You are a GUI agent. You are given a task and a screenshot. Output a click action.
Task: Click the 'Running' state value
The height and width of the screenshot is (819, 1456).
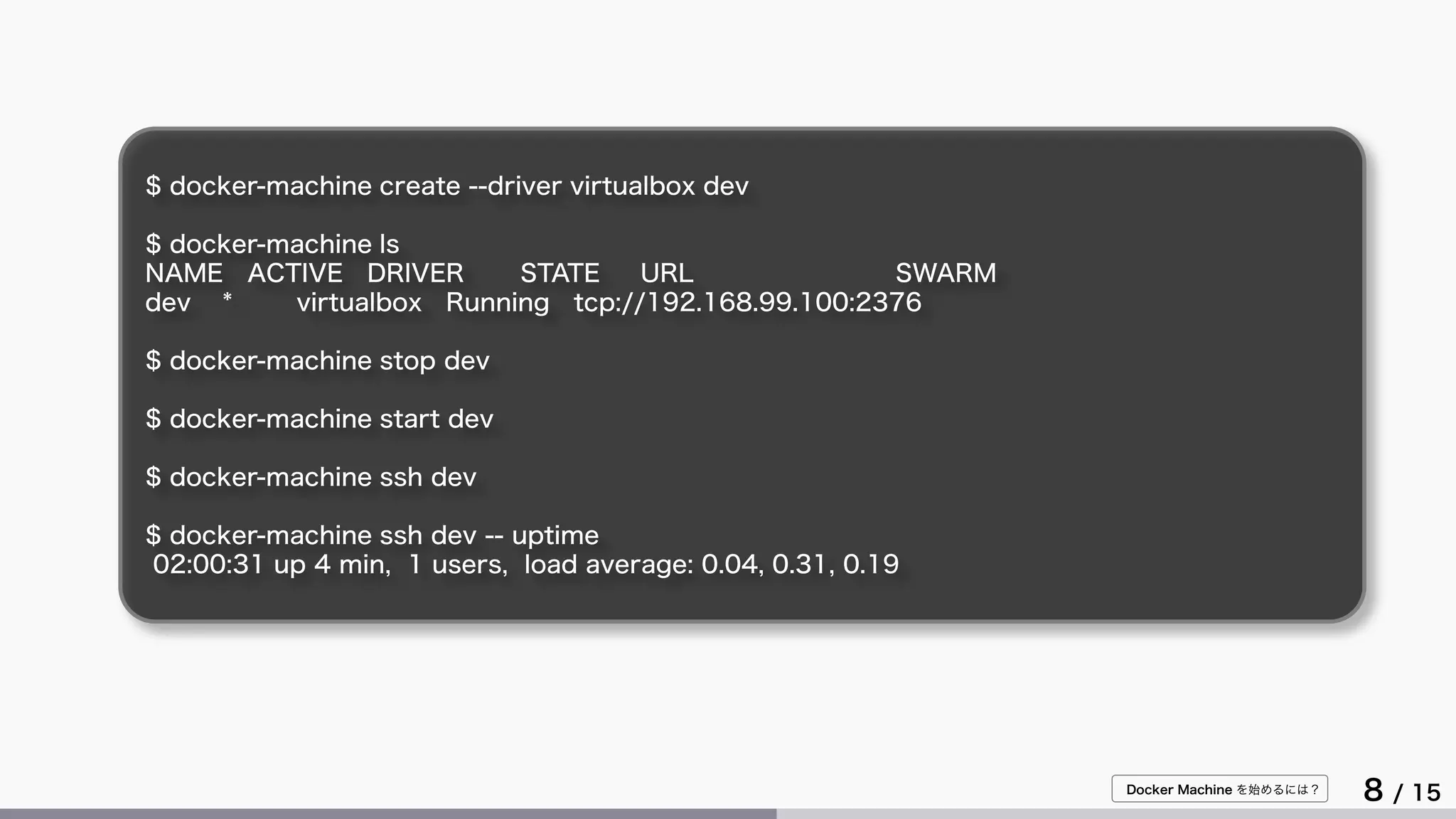(498, 304)
